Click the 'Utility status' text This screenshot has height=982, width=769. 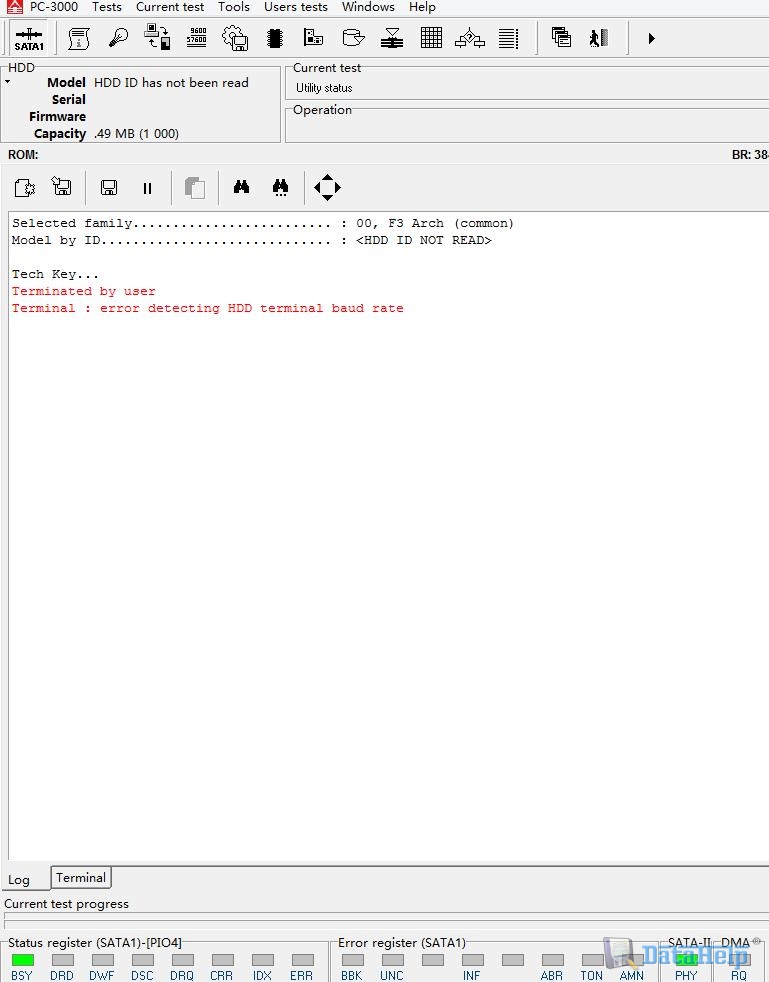pos(324,88)
